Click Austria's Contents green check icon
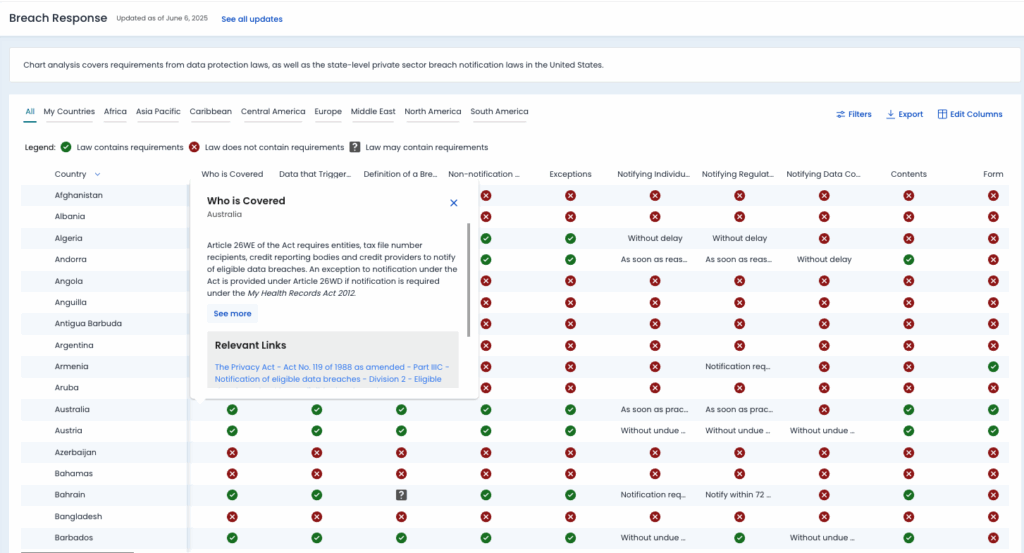The height and width of the screenshot is (553, 1024). (x=908, y=431)
